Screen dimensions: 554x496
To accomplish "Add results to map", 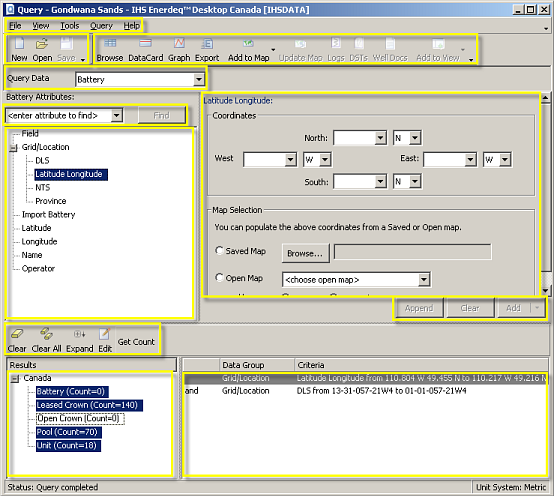I will (x=248, y=49).
